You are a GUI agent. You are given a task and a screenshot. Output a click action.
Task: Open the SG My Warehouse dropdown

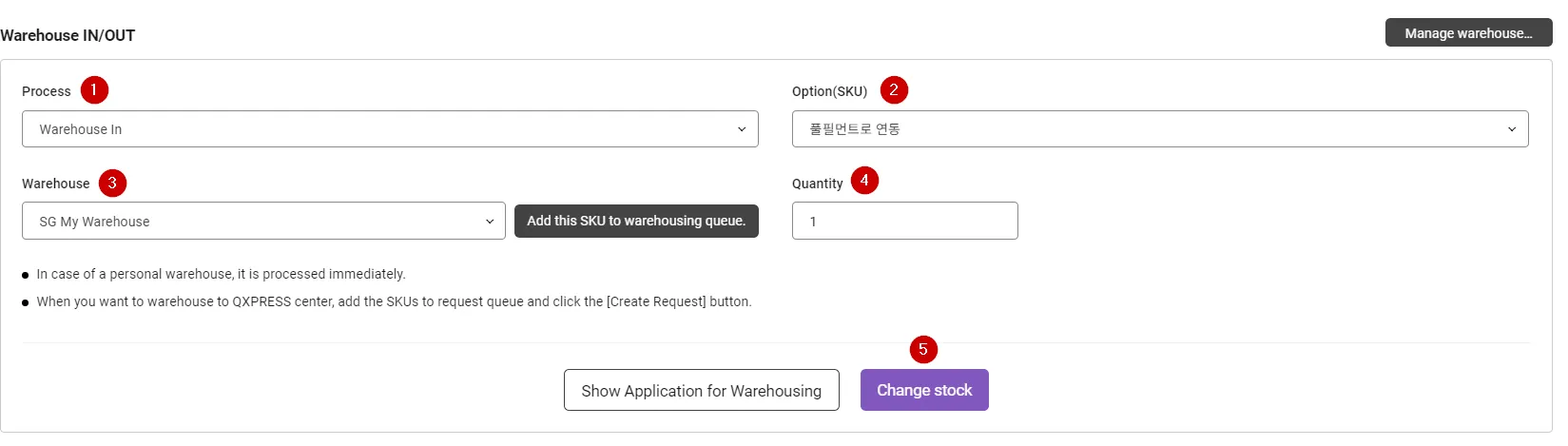click(263, 222)
